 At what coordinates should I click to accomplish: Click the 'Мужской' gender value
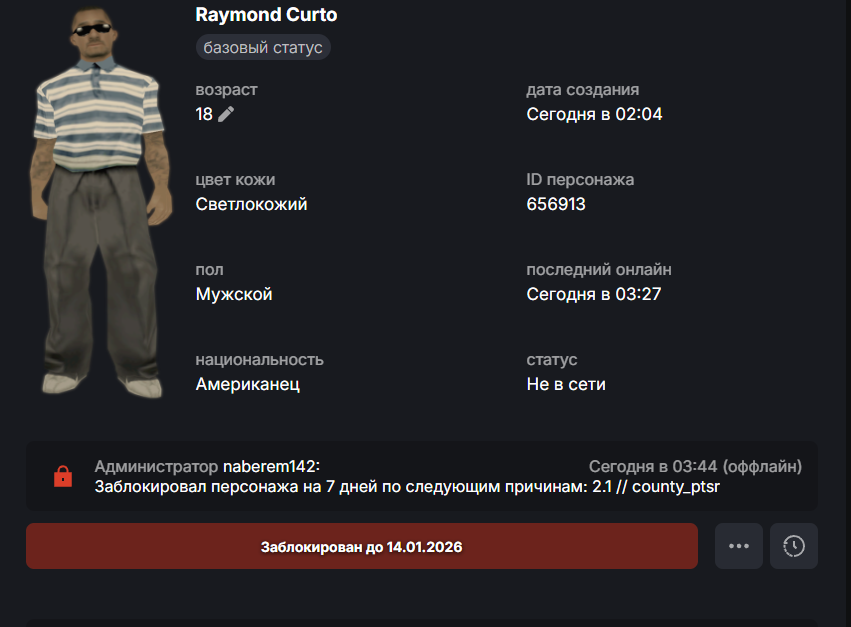click(234, 294)
